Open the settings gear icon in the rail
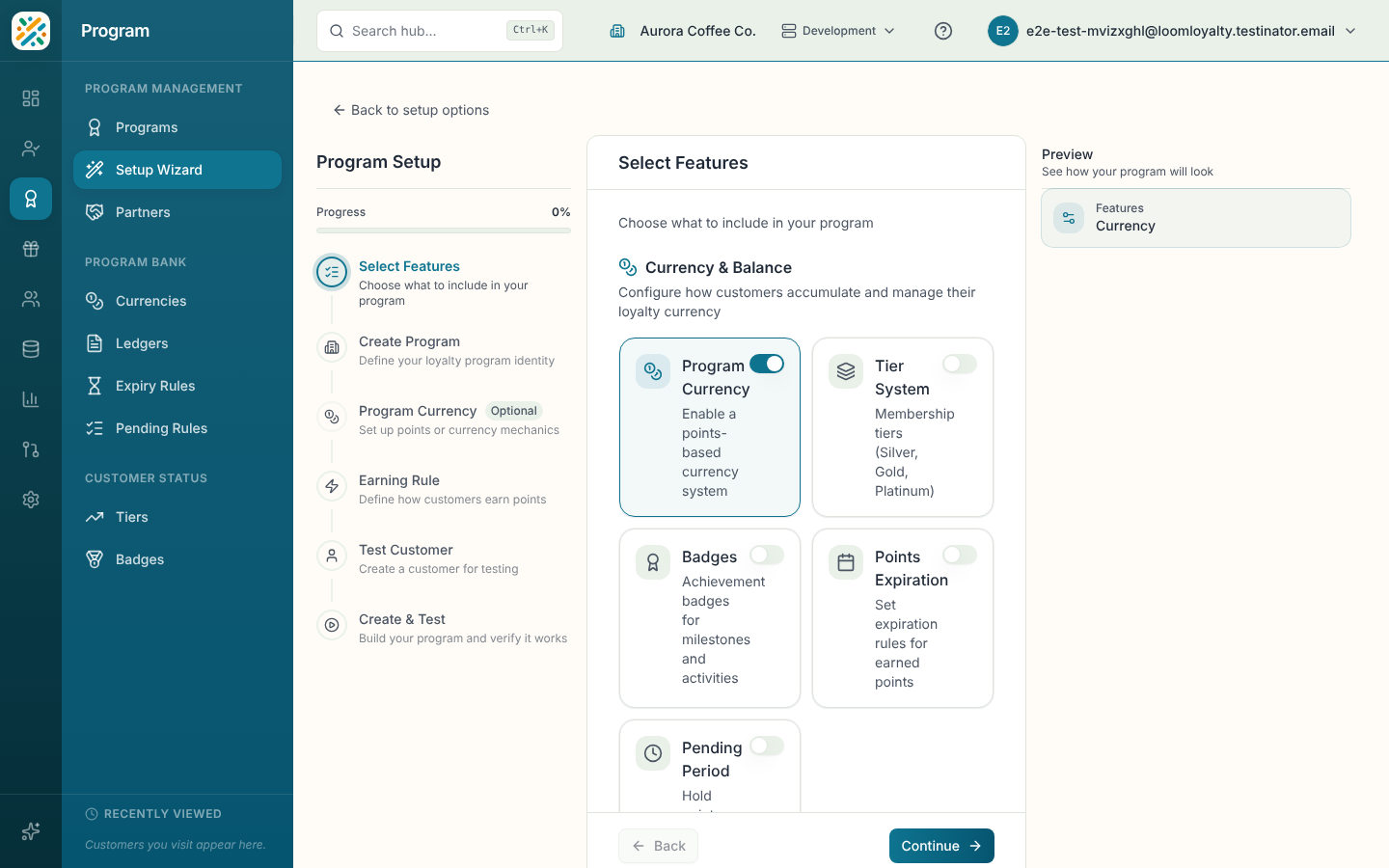The width and height of the screenshot is (1389, 868). pos(31,500)
